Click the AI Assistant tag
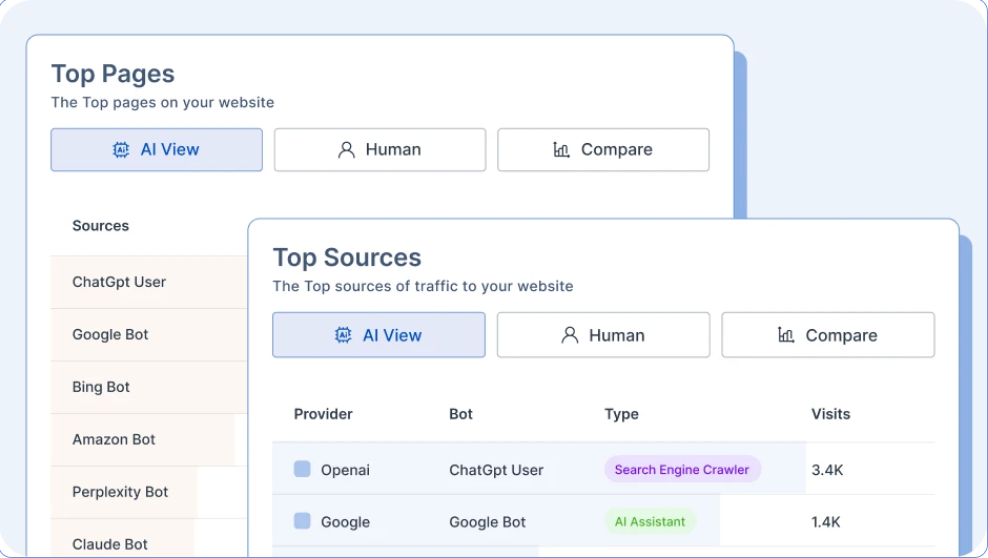This screenshot has height=558, width=988. pyautogui.click(x=650, y=521)
